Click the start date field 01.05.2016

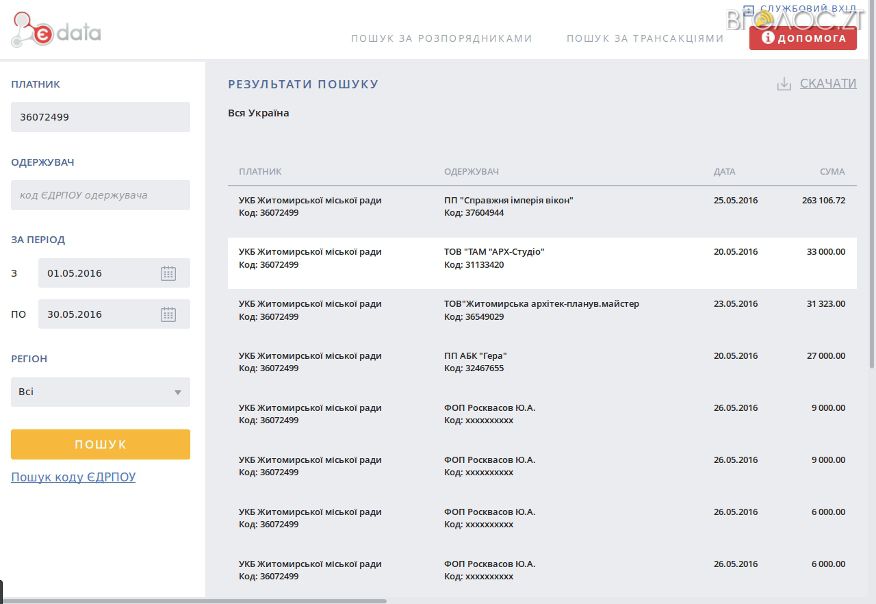(95, 273)
